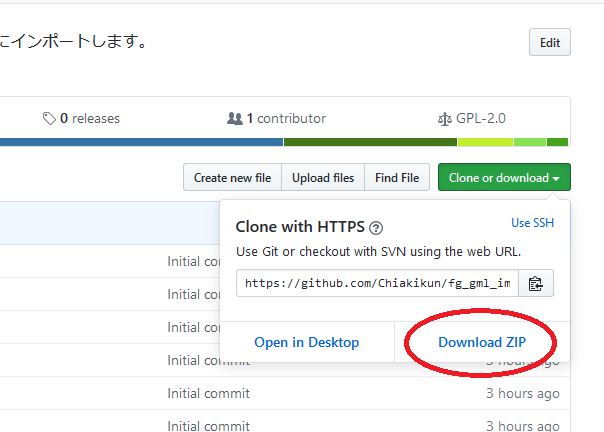
Task: Click the license scale icon
Action: click(445, 119)
